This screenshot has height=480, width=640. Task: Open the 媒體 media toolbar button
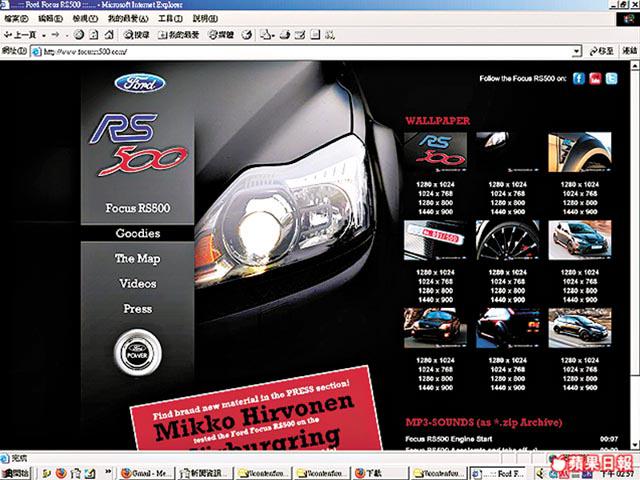coord(221,35)
